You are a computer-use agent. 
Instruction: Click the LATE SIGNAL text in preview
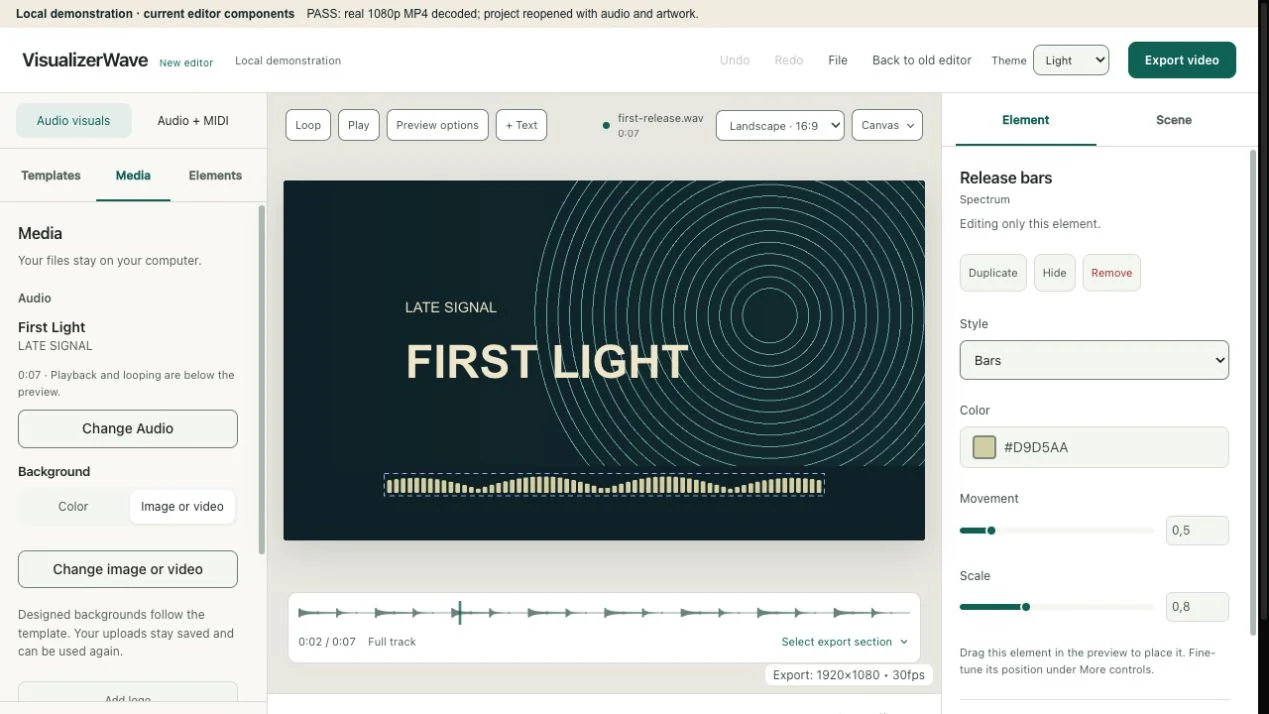pyautogui.click(x=451, y=307)
